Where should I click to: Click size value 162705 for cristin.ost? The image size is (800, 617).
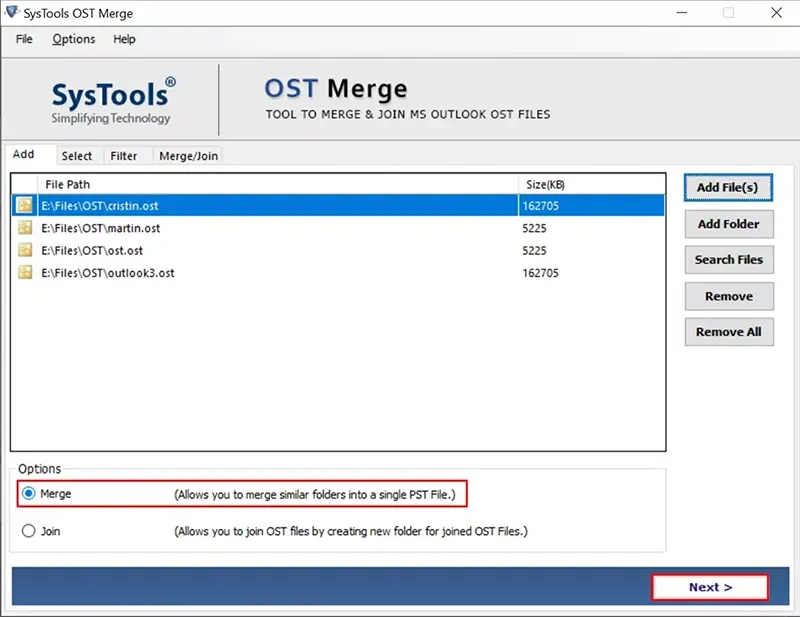[540, 206]
